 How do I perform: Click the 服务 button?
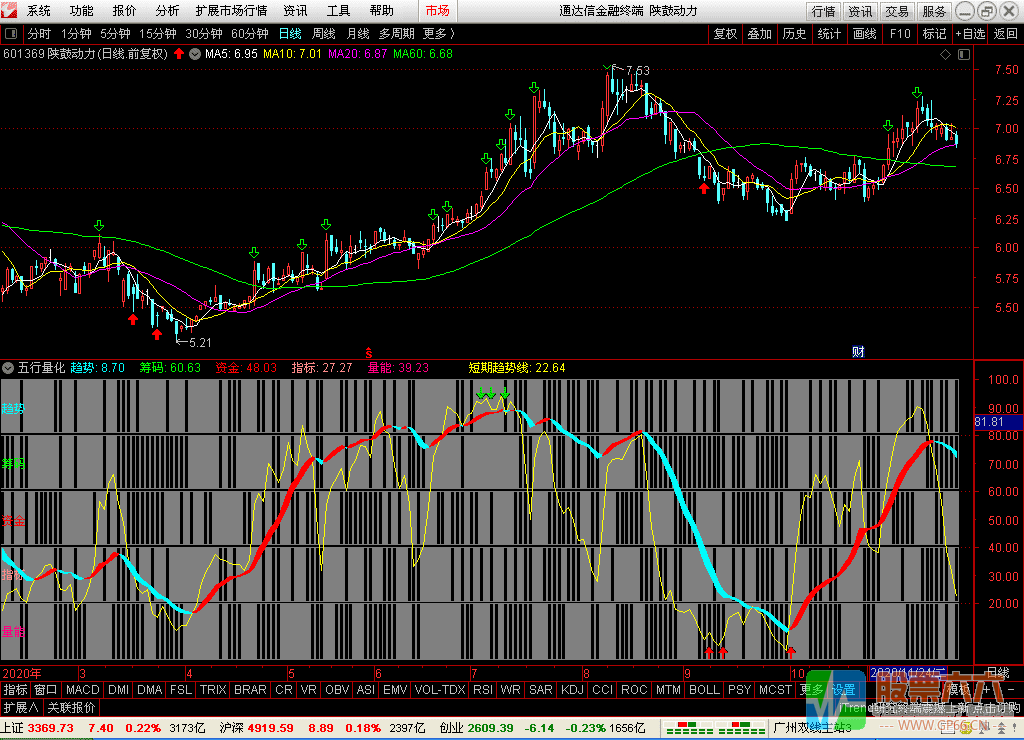pyautogui.click(x=934, y=12)
